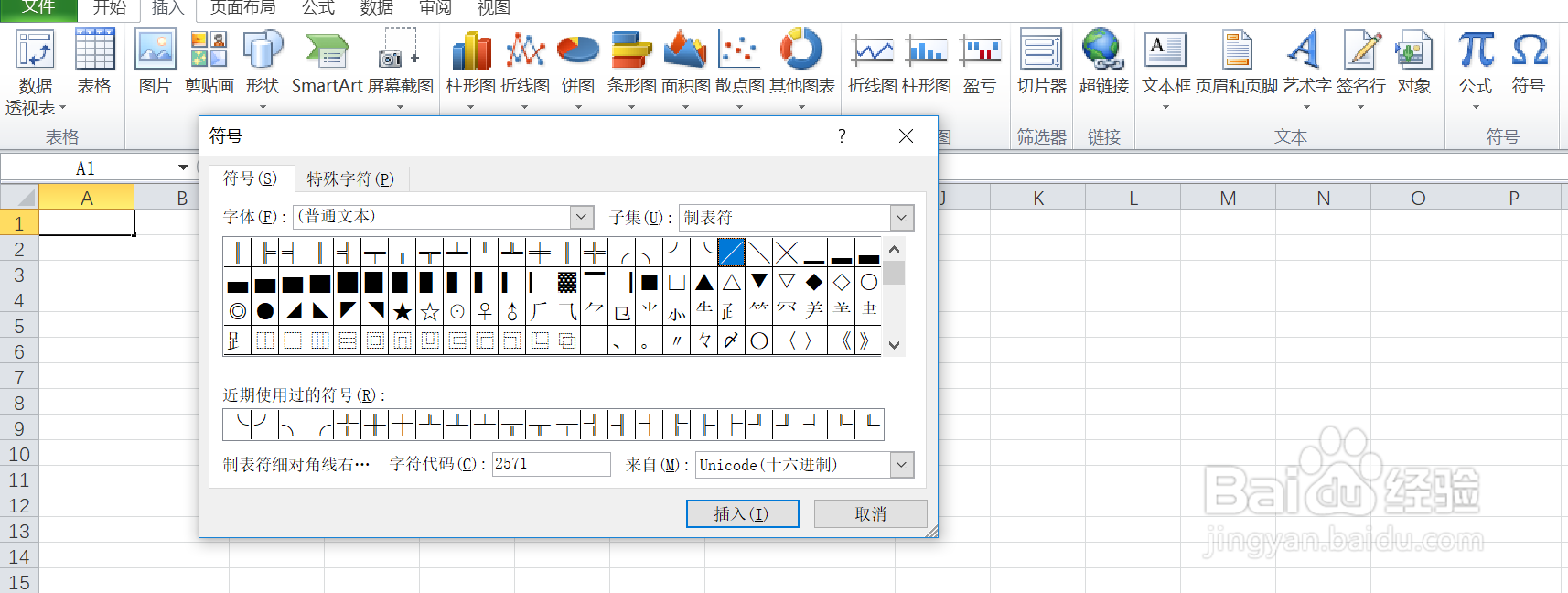Screen dimensions: 1568x593
Task: Expand the Equation (公式) dropdown arrow
Action: 1476,107
